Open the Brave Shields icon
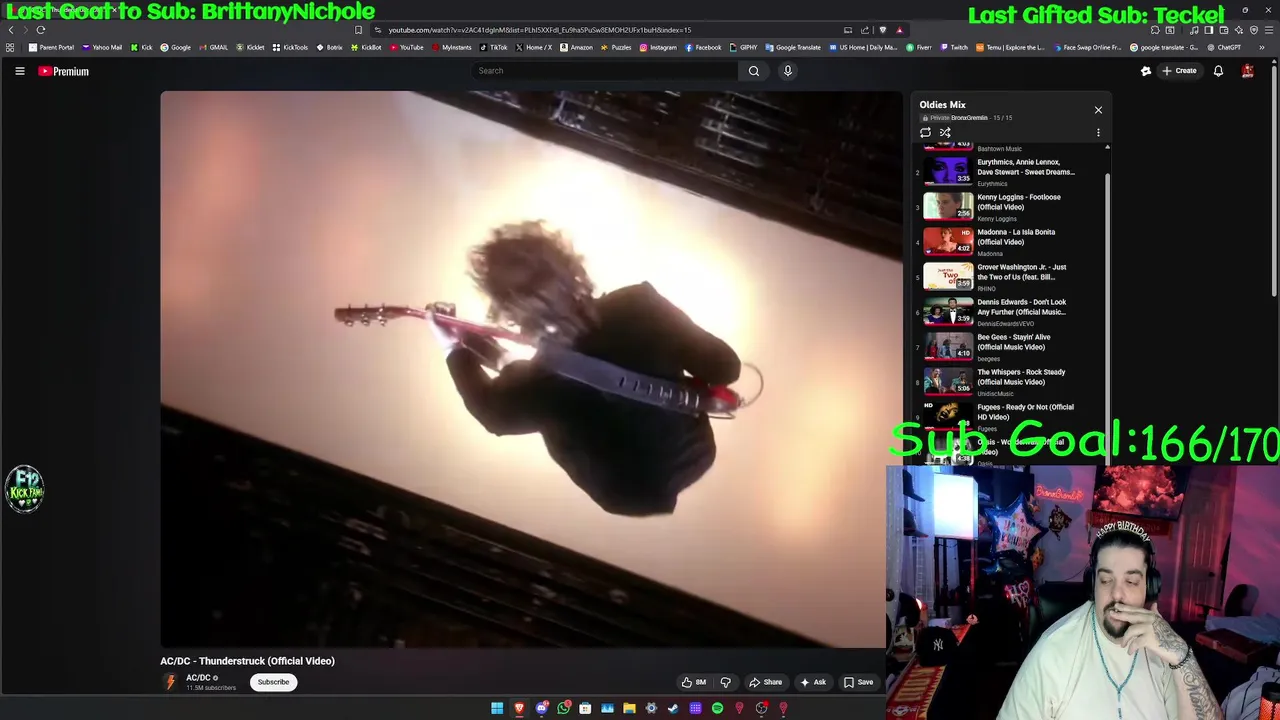 point(882,30)
